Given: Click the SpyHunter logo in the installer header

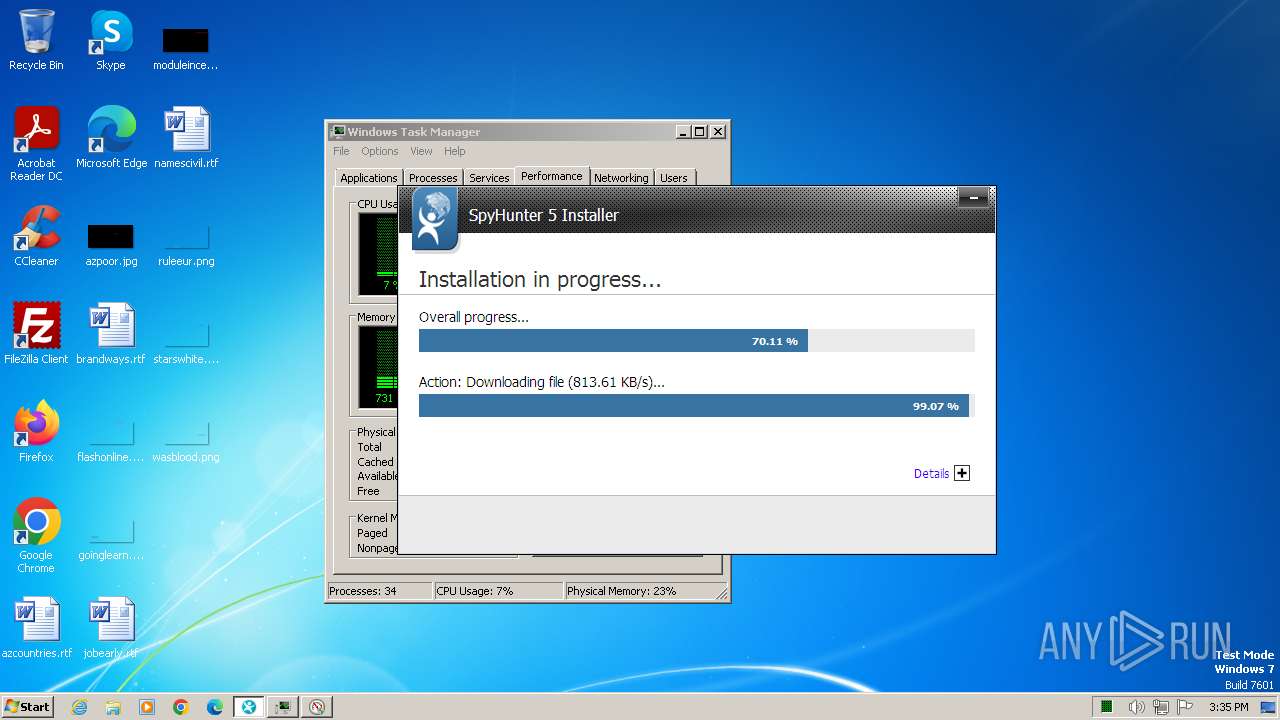Looking at the screenshot, I should pos(435,219).
